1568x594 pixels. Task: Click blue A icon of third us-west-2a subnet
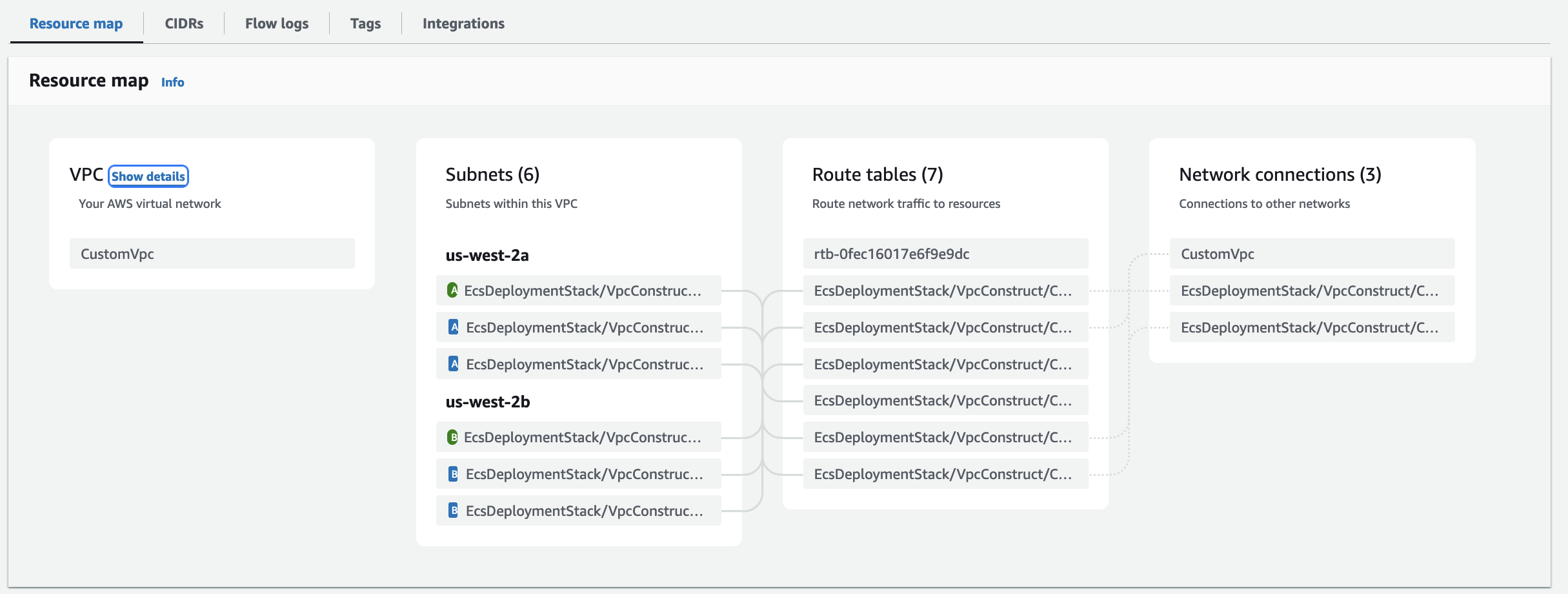tap(454, 364)
